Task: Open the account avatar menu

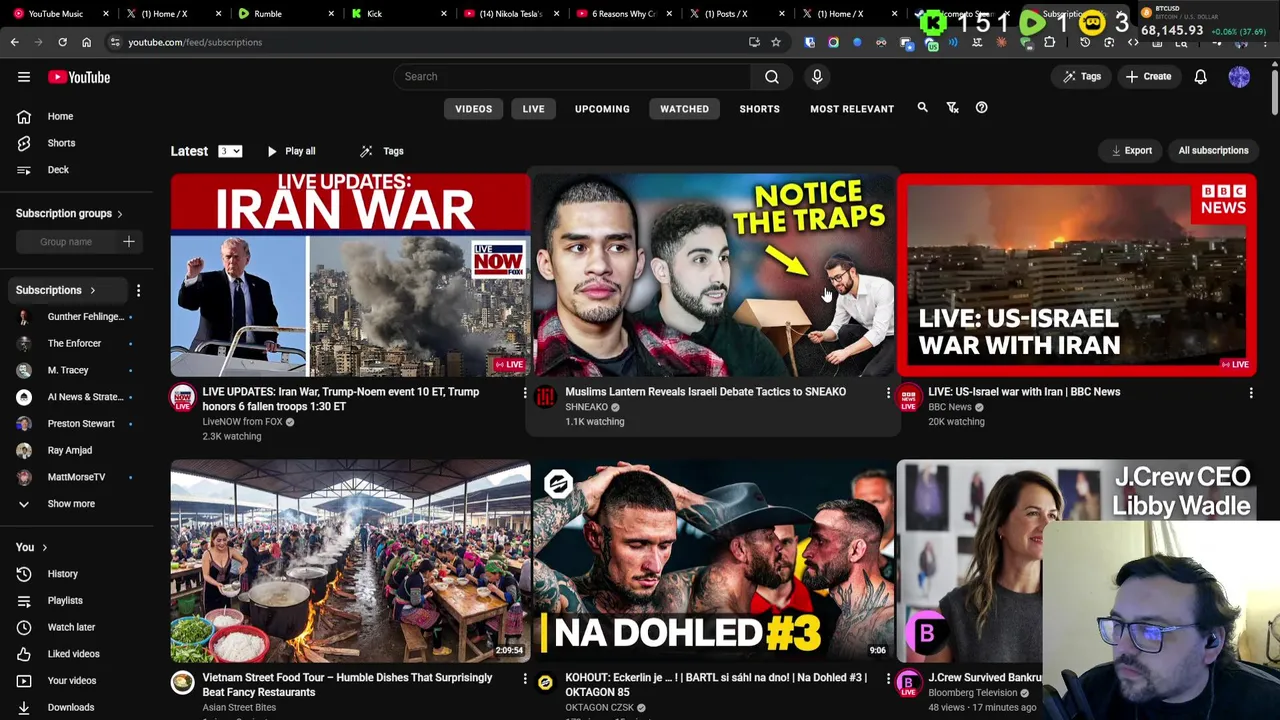Action: (1239, 77)
